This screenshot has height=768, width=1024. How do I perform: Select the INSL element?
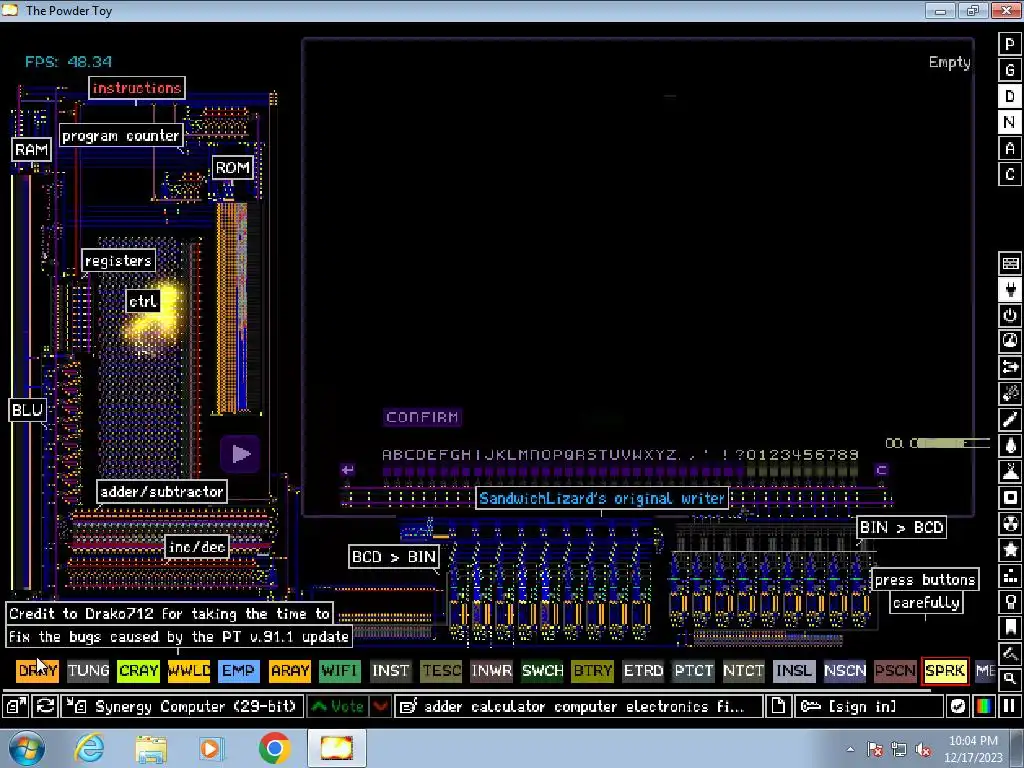(794, 671)
